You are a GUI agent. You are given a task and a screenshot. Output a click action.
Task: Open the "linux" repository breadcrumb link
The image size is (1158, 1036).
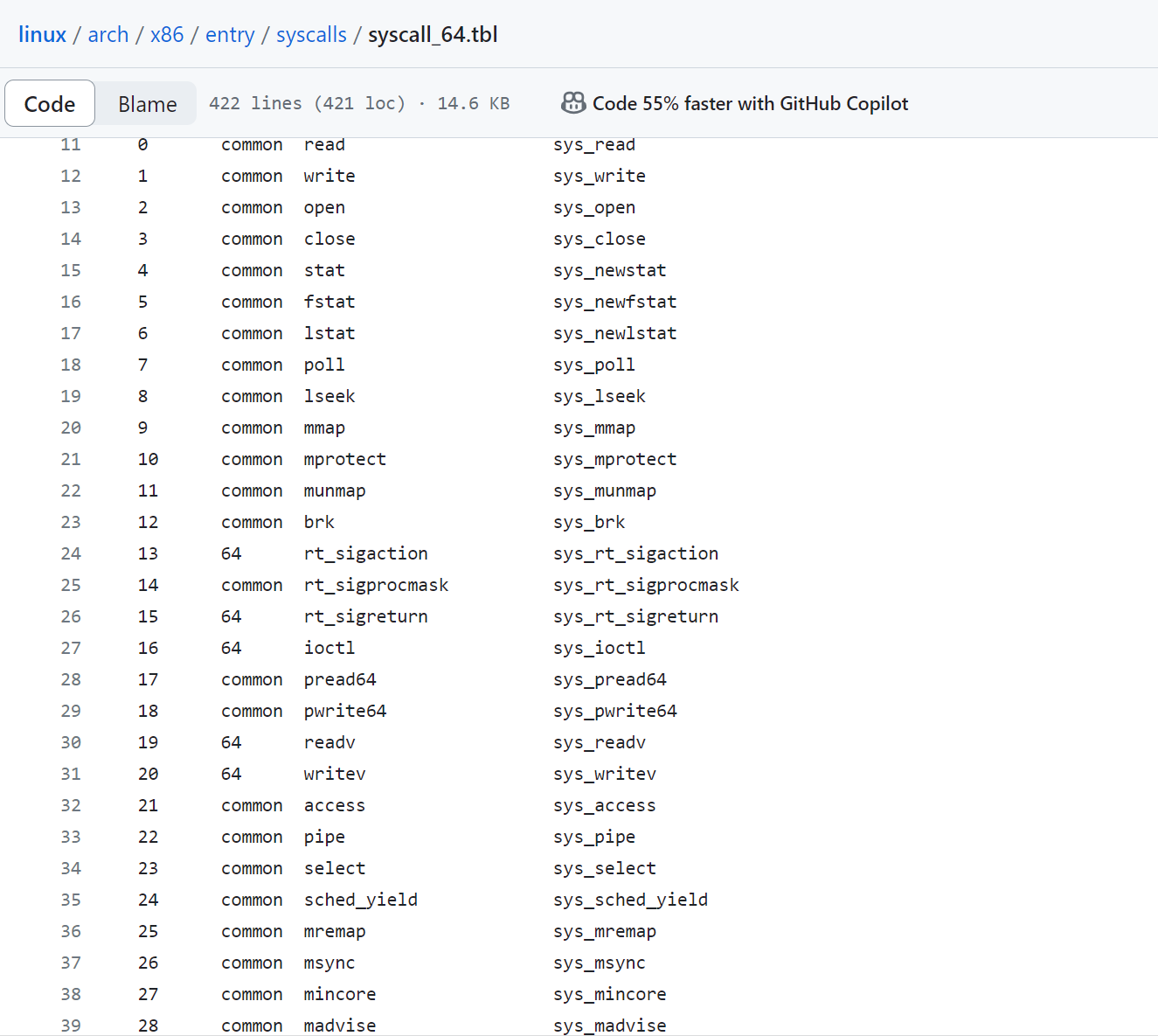[x=42, y=34]
